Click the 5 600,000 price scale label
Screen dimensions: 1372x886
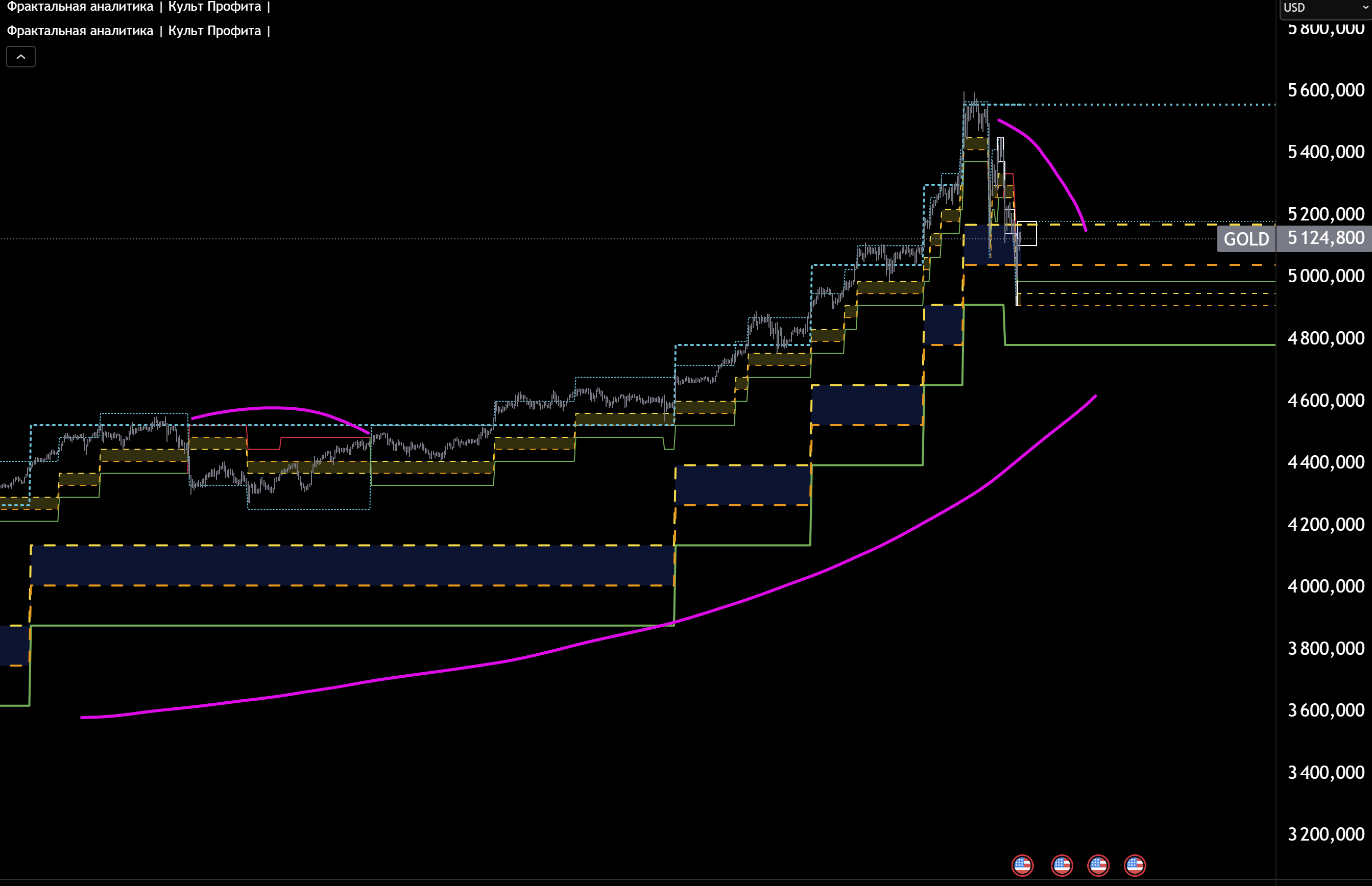[x=1326, y=90]
